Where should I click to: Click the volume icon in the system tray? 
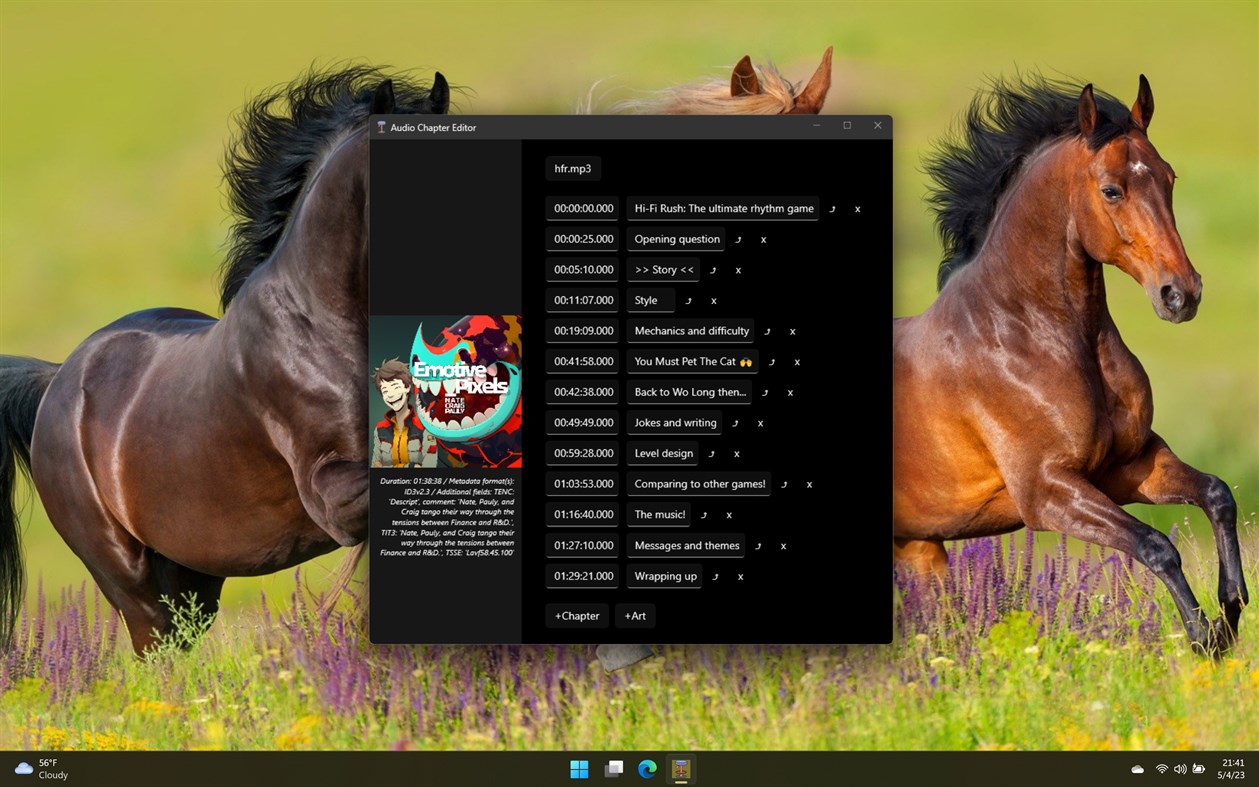click(1179, 769)
